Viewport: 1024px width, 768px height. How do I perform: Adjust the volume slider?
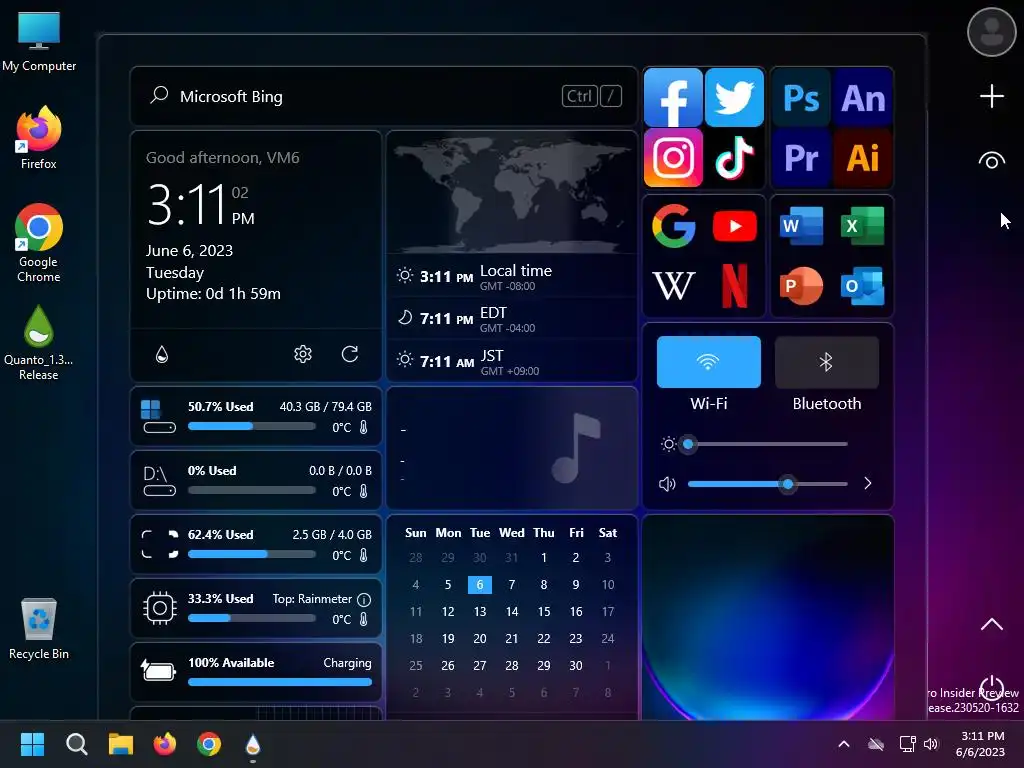tap(767, 484)
